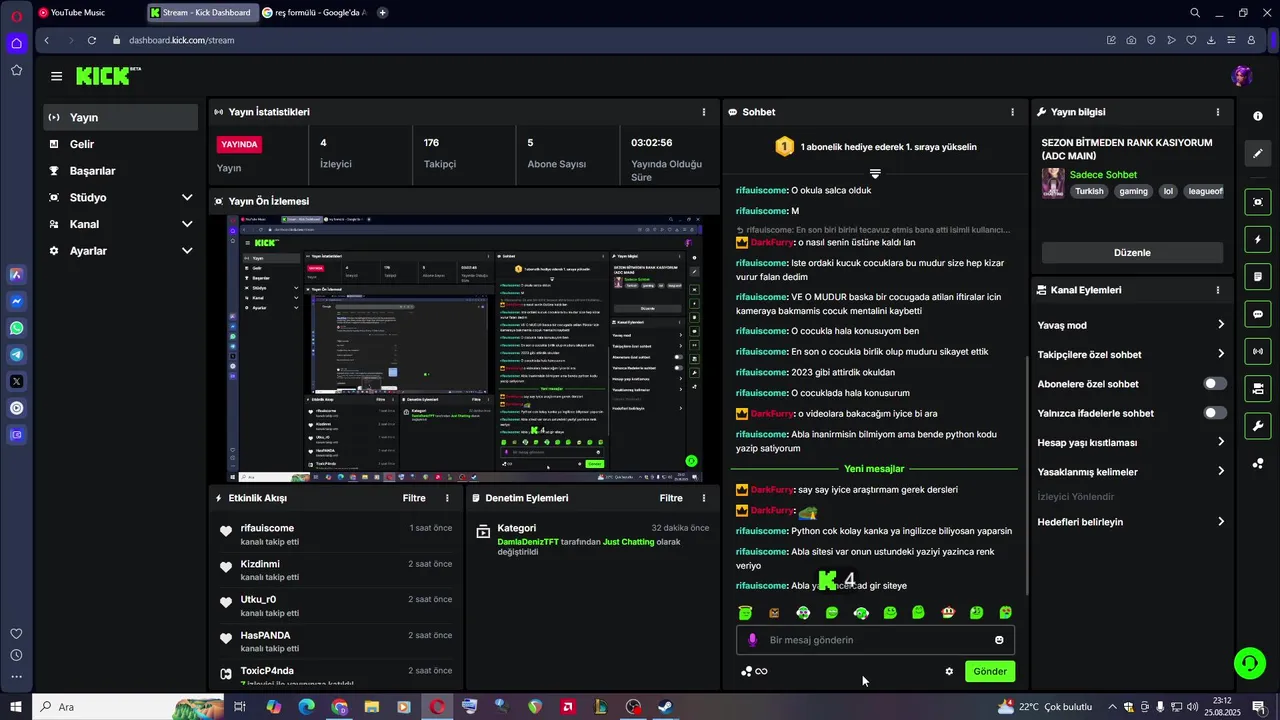This screenshot has width=1280, height=720.
Task: Open a new browser tab with plus button
Action: click(x=383, y=13)
